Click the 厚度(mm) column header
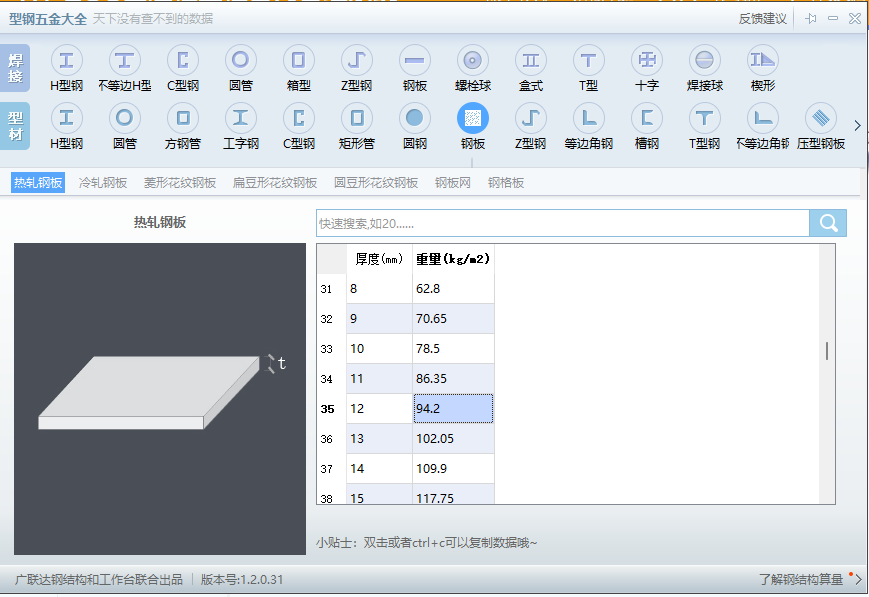Viewport: 869px width, 597px height. pos(379,259)
